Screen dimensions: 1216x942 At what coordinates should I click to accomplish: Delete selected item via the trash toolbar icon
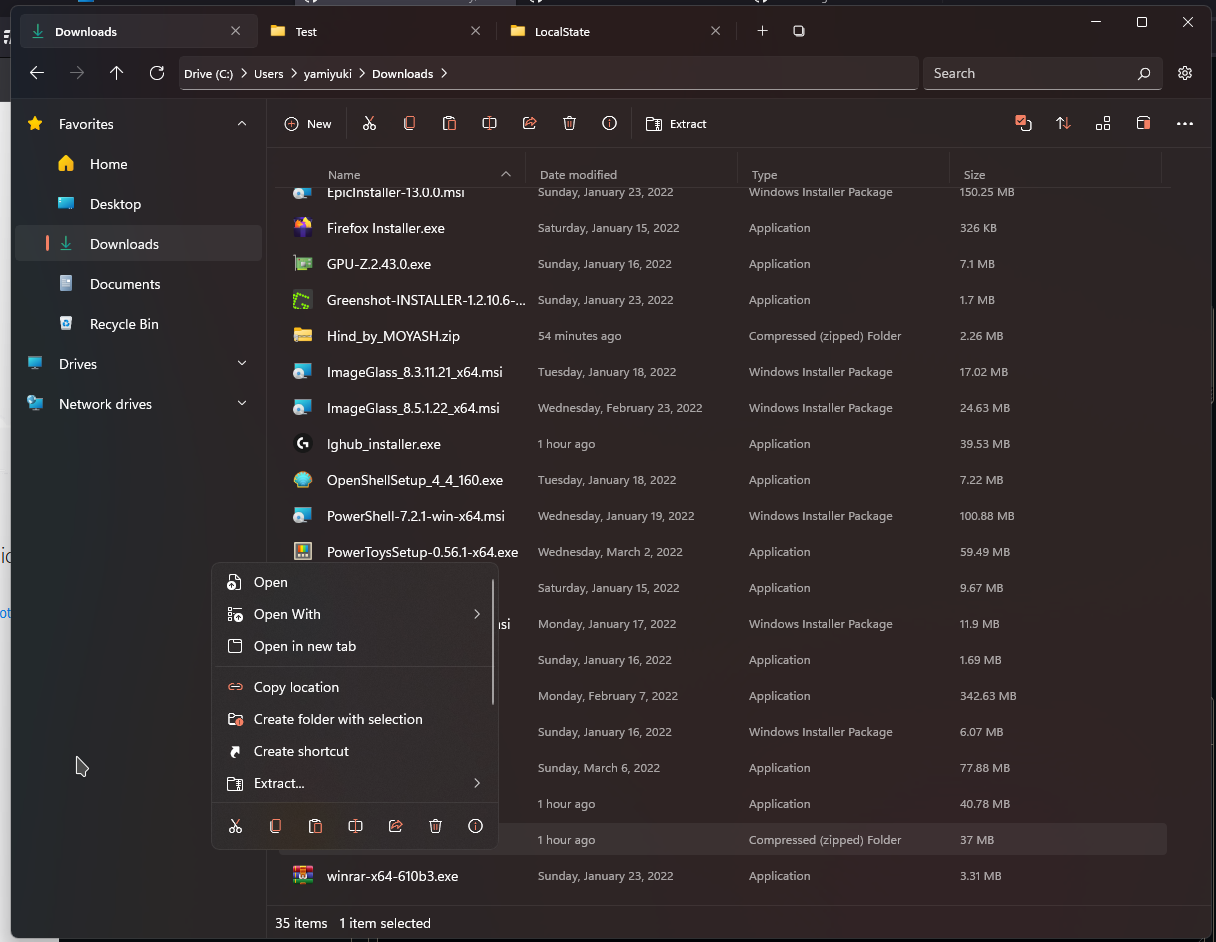(569, 123)
